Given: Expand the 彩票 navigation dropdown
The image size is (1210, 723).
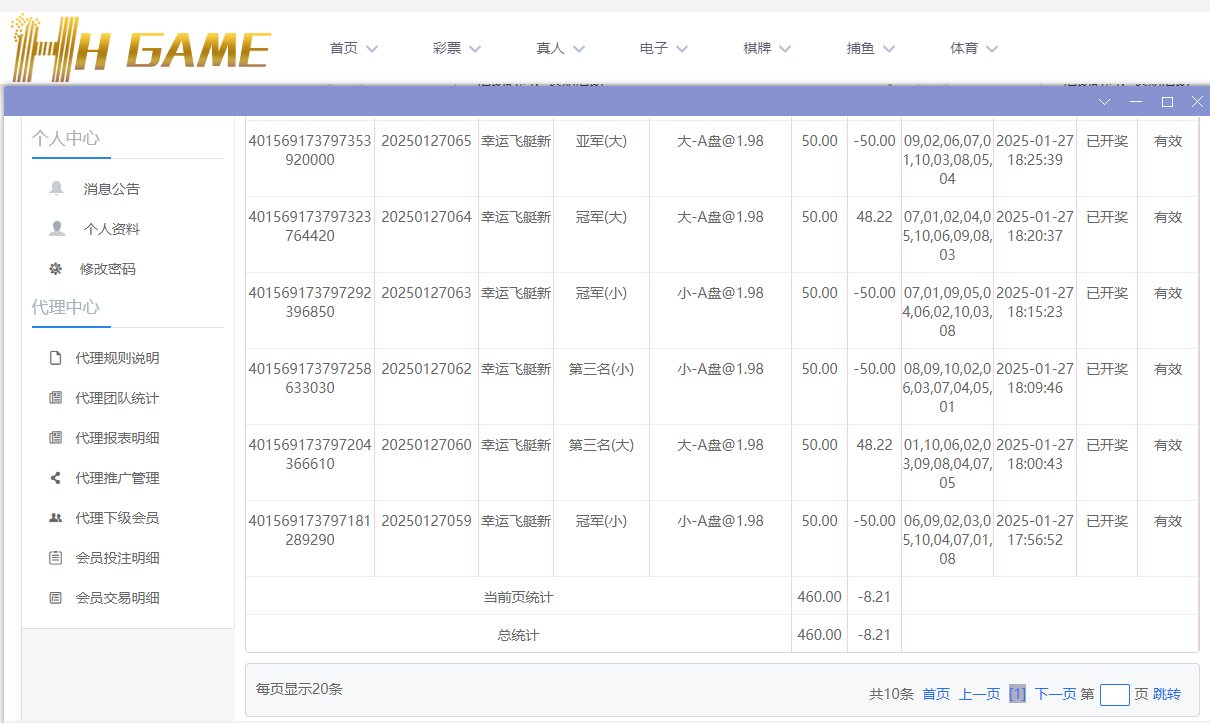Looking at the screenshot, I should (456, 47).
